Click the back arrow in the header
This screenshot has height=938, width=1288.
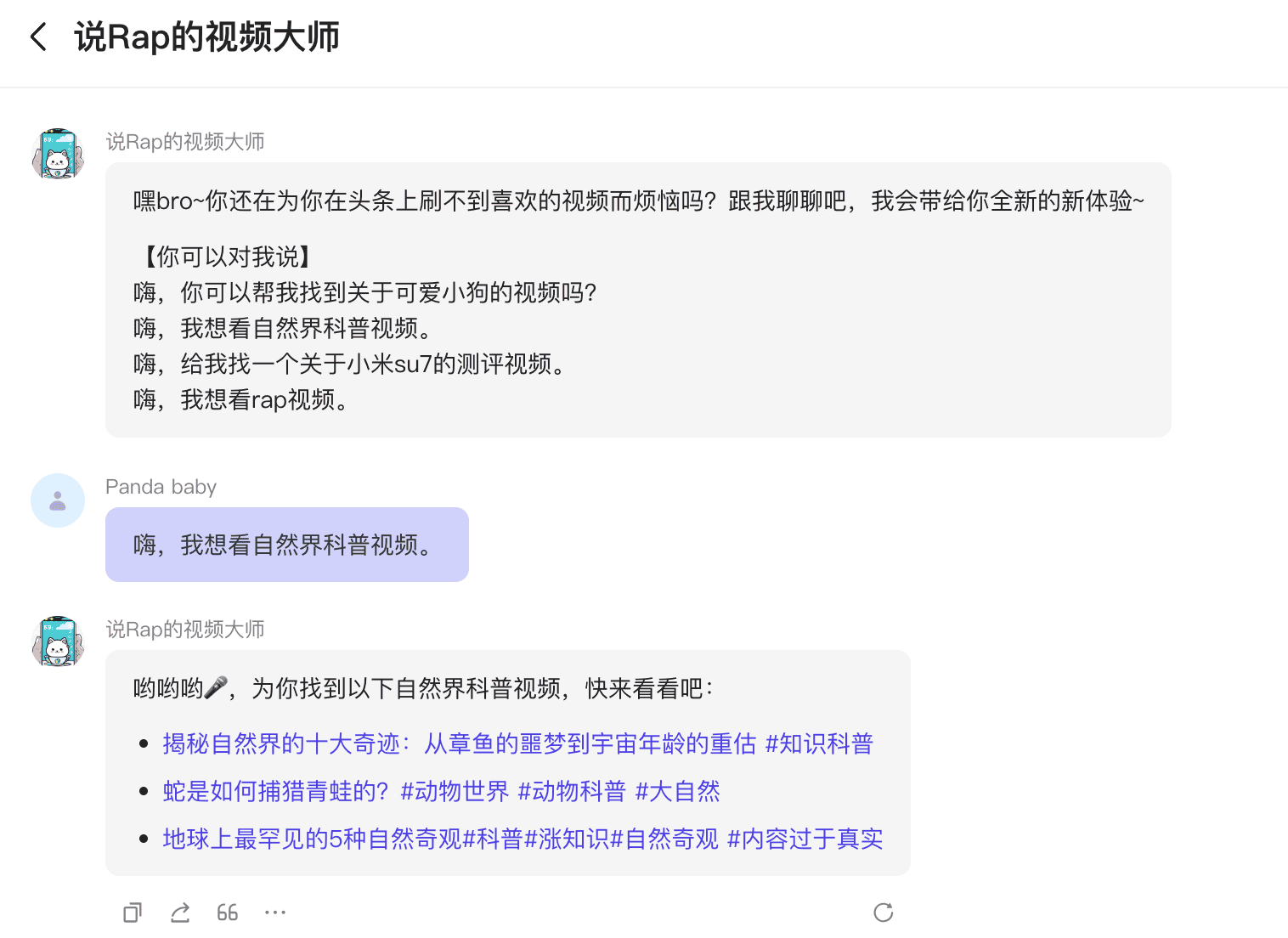point(38,37)
